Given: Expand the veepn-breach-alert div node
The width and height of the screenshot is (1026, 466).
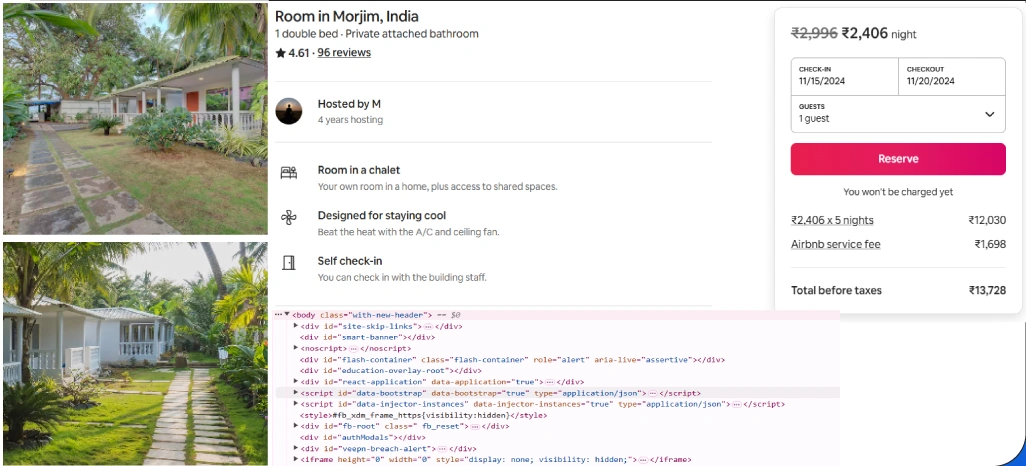Looking at the screenshot, I should pos(296,449).
